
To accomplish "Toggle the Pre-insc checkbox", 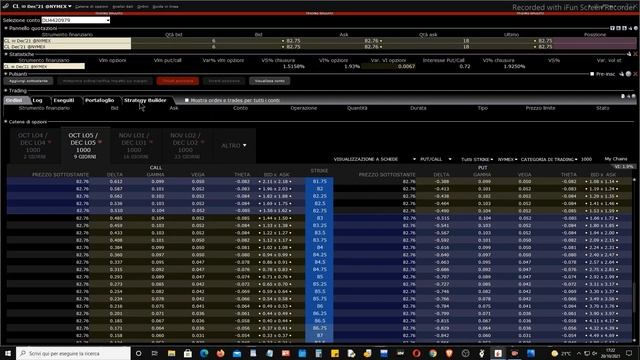I will (x=592, y=74).
